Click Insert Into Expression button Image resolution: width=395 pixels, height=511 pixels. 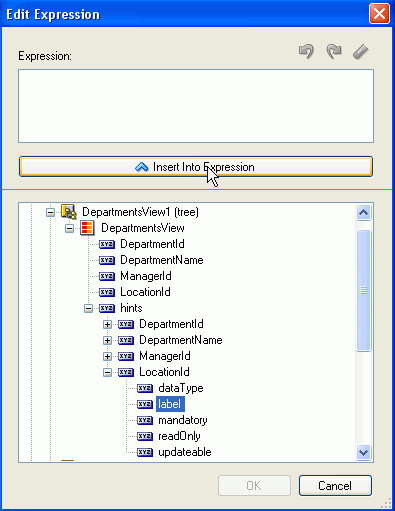(x=196, y=167)
